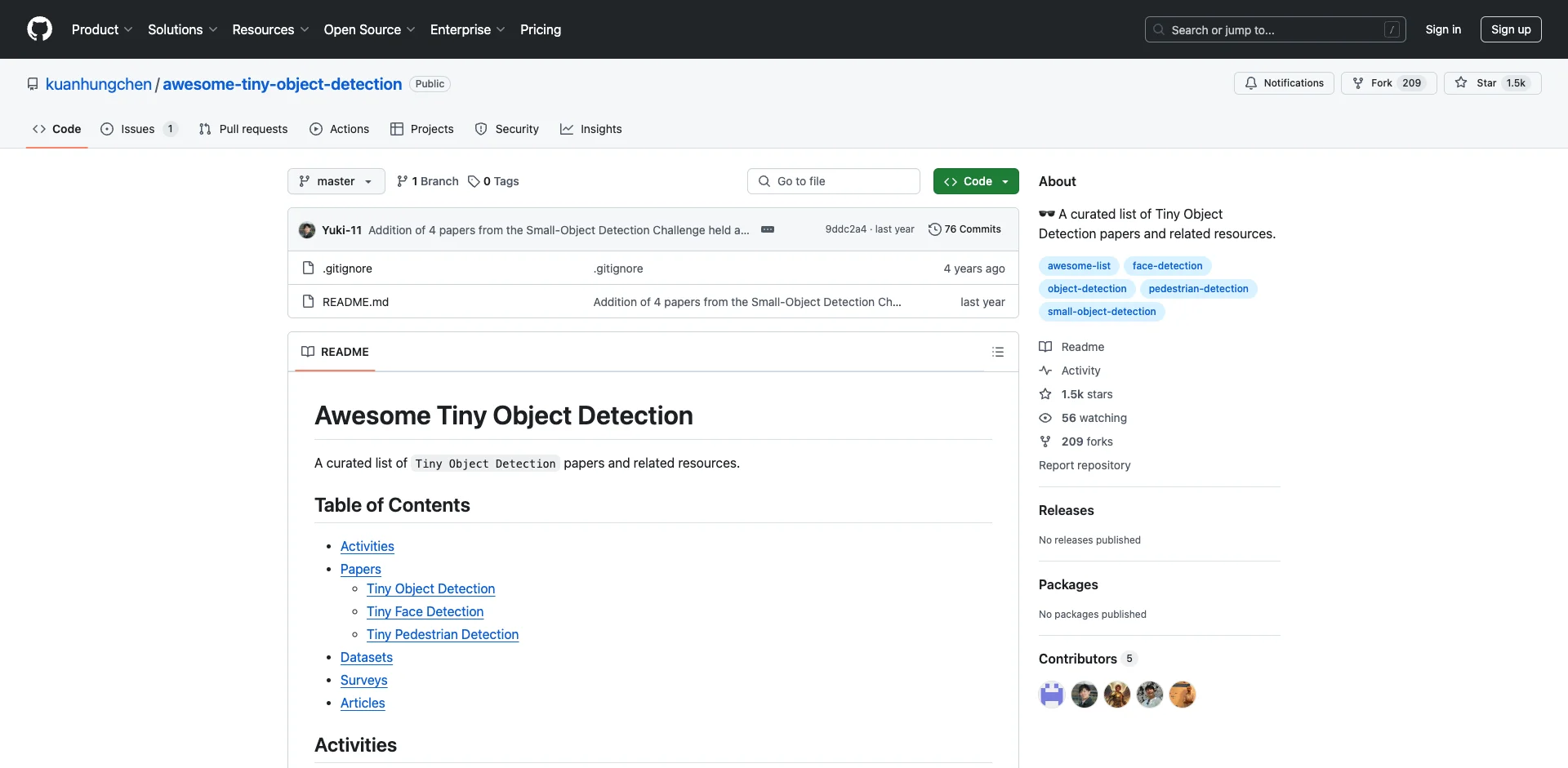
Task: Jump to Papers section
Action: [361, 569]
